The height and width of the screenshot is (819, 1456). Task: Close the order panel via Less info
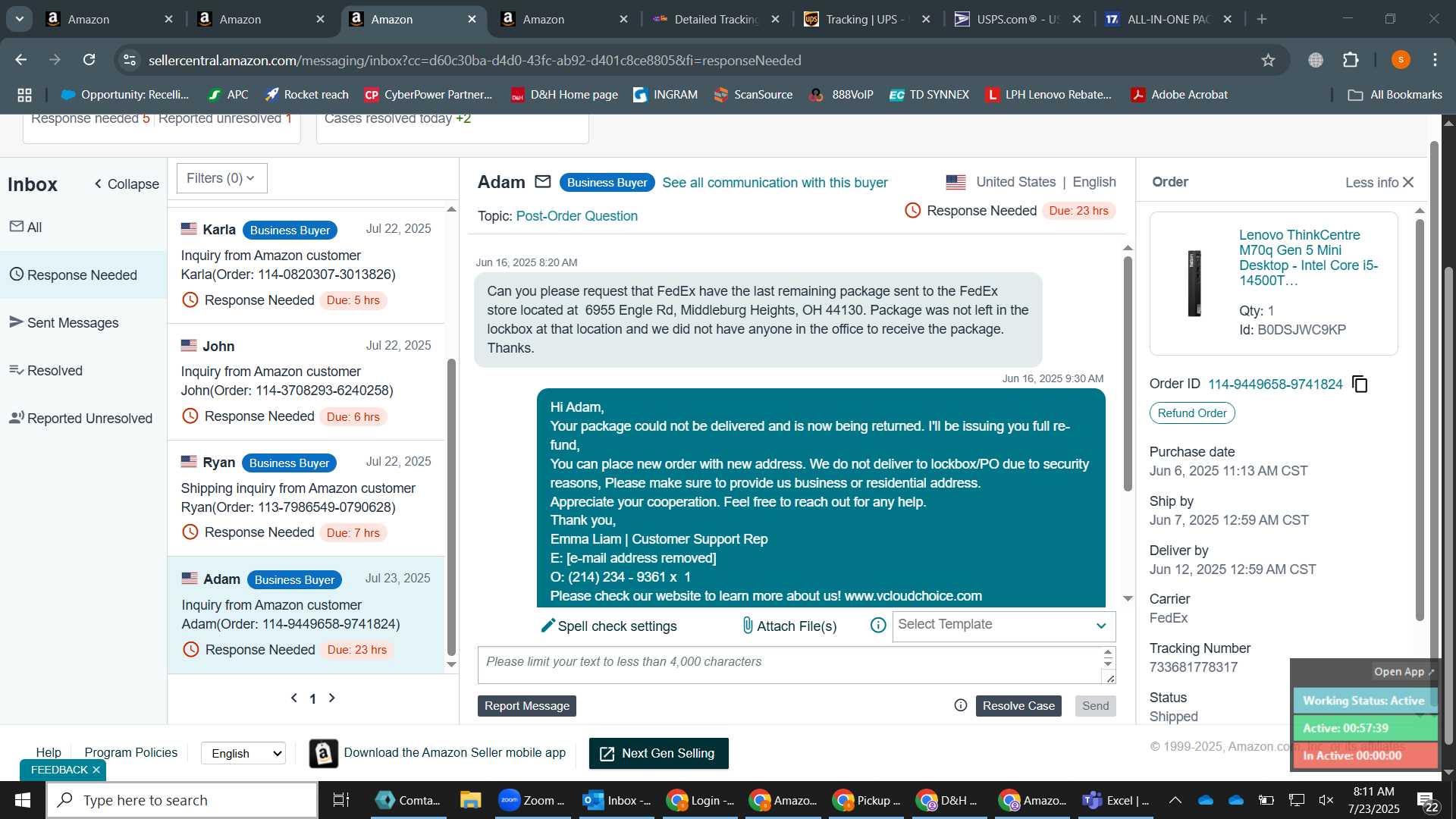(1379, 183)
